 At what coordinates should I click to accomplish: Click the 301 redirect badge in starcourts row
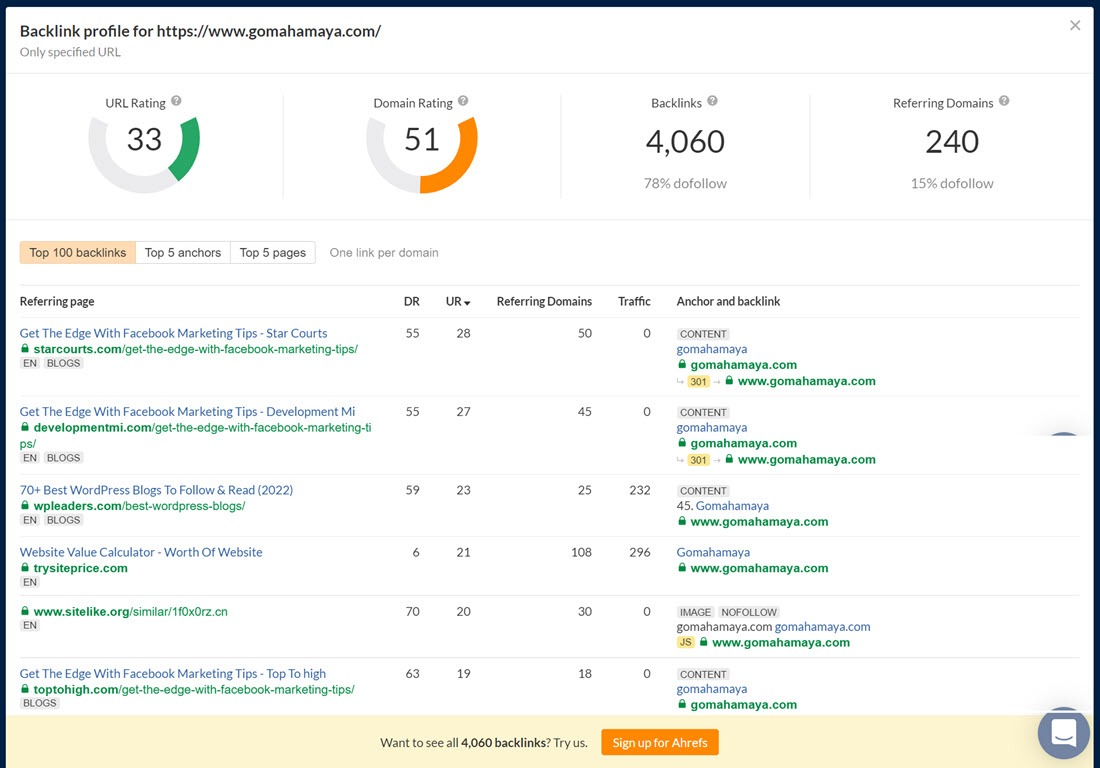pos(698,382)
